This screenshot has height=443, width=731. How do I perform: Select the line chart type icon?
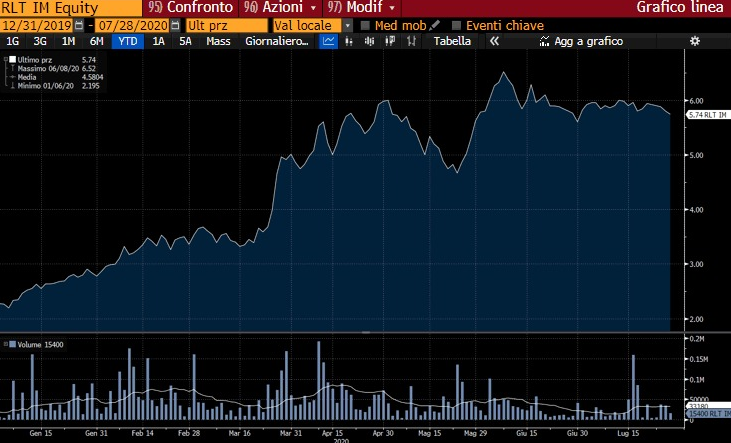(x=329, y=41)
